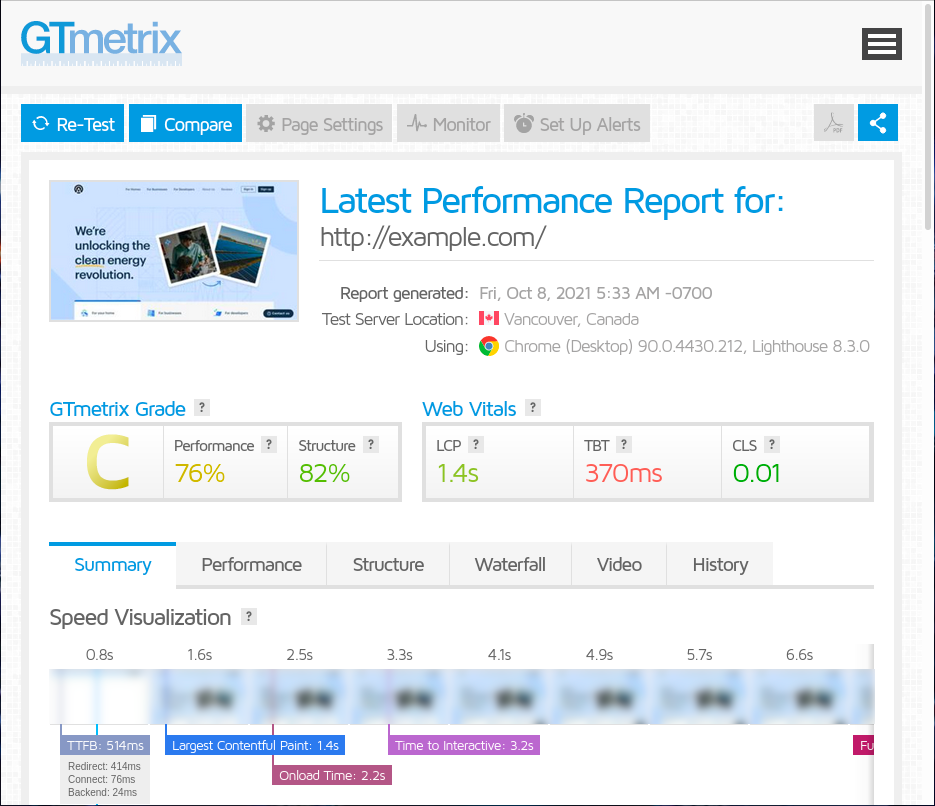Screen dimensions: 935x806
Task: Download the report as PDF icon
Action: 834,123
